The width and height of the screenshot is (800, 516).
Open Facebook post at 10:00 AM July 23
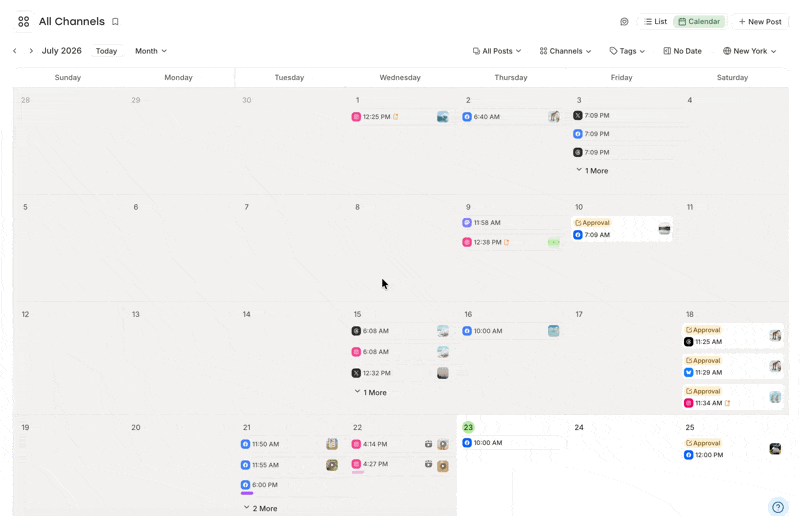click(x=513, y=443)
